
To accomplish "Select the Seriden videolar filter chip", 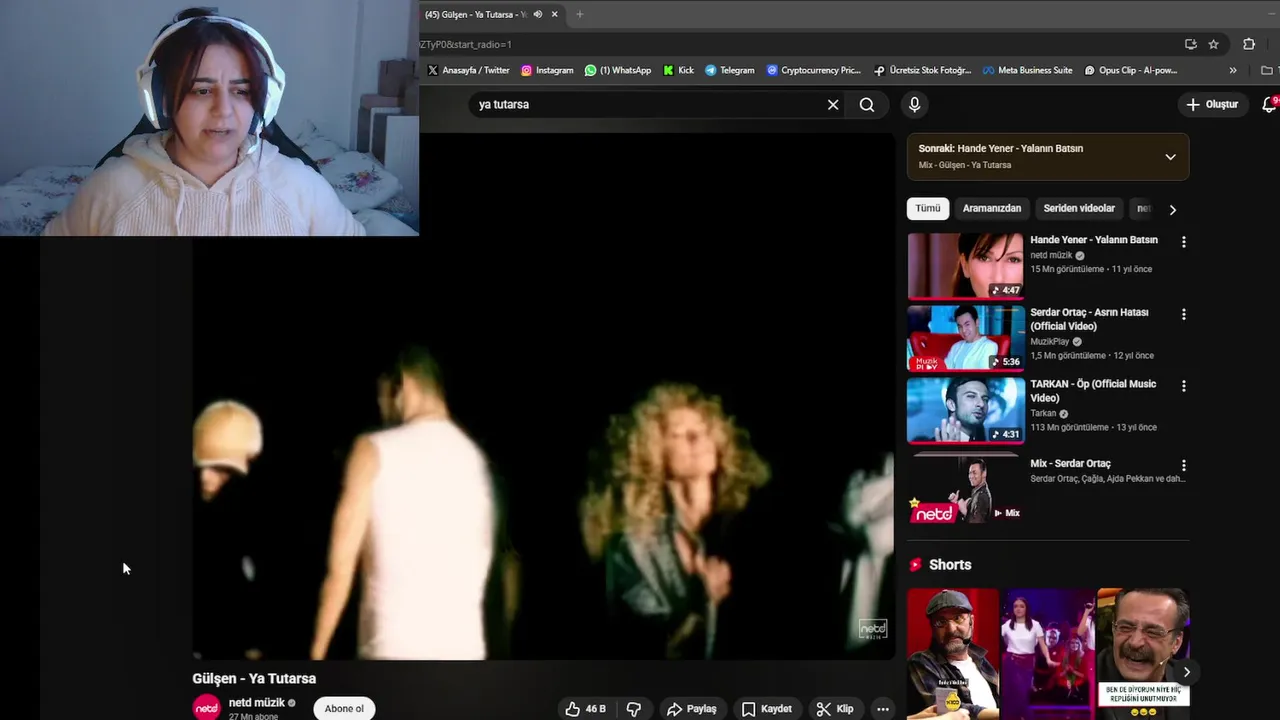I will coord(1079,208).
